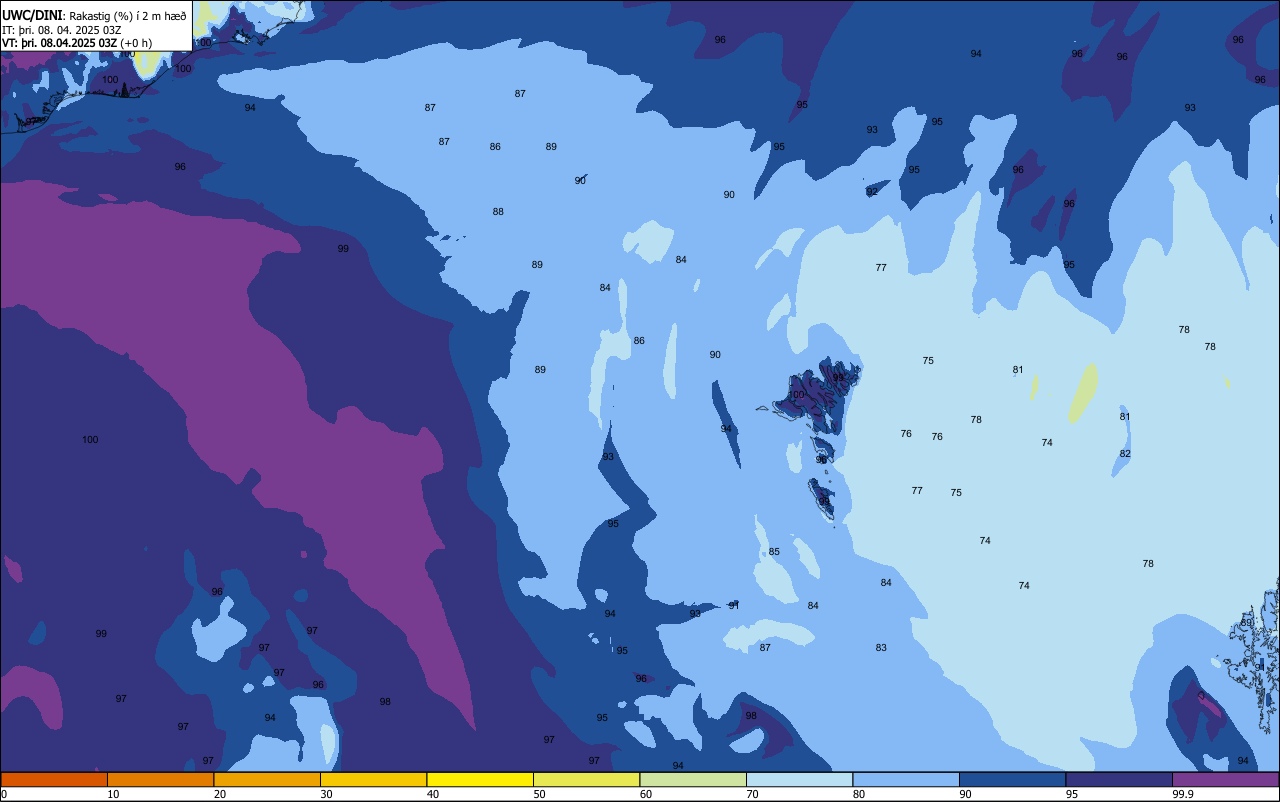Click the legend tick label '30'

coord(326,794)
